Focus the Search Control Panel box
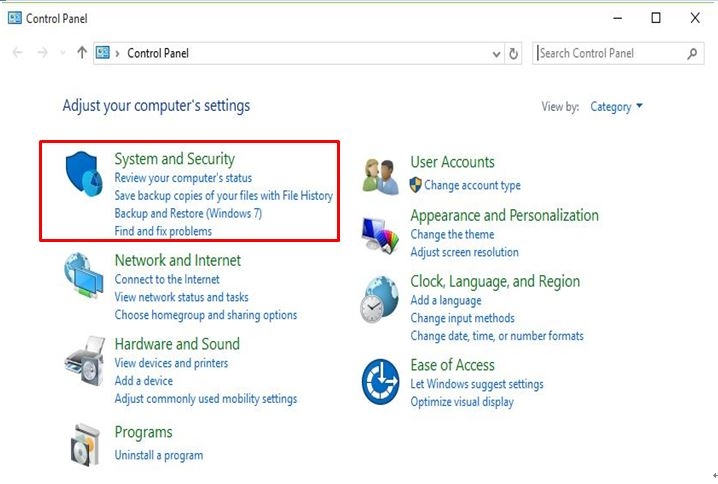718x484 pixels. pyautogui.click(x=618, y=53)
